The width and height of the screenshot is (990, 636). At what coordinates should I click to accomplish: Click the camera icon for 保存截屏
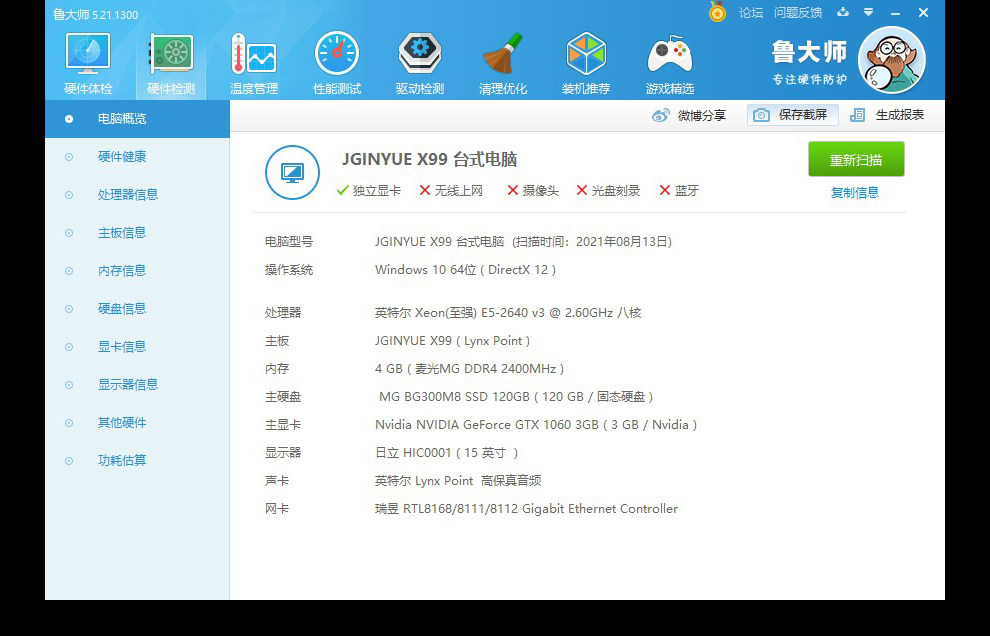(x=761, y=115)
